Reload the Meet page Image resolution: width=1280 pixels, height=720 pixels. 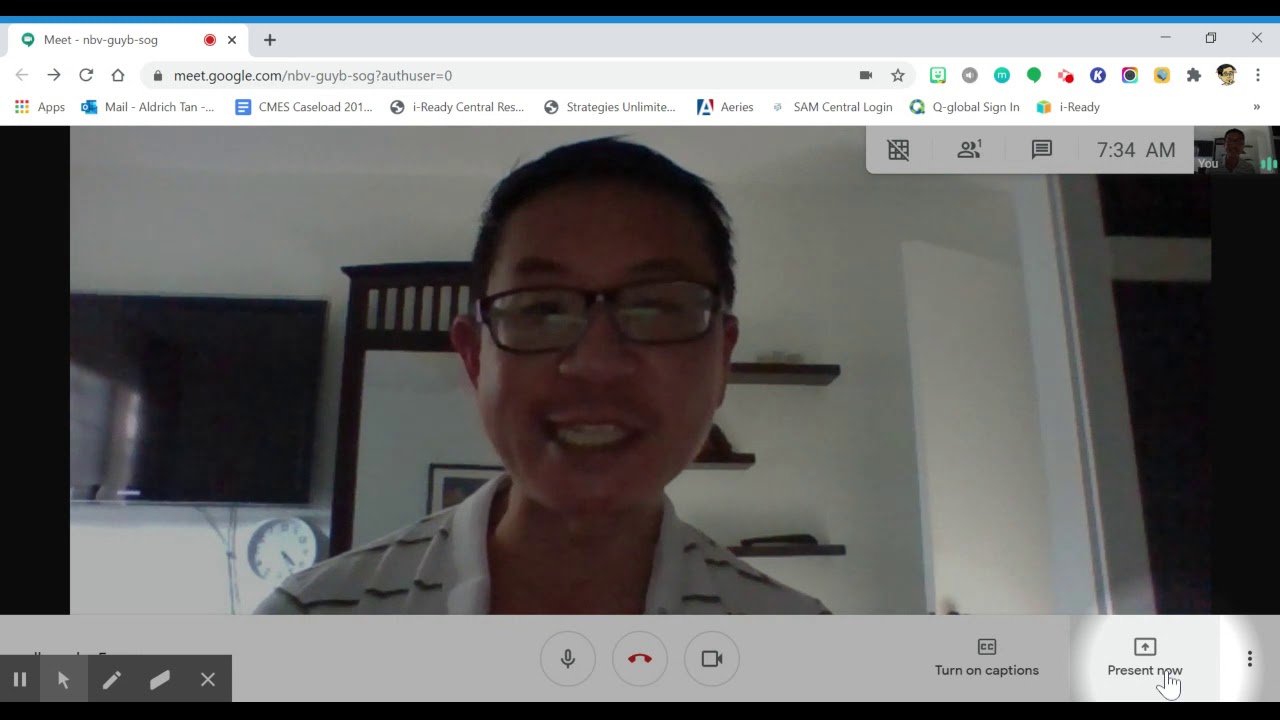pos(86,75)
